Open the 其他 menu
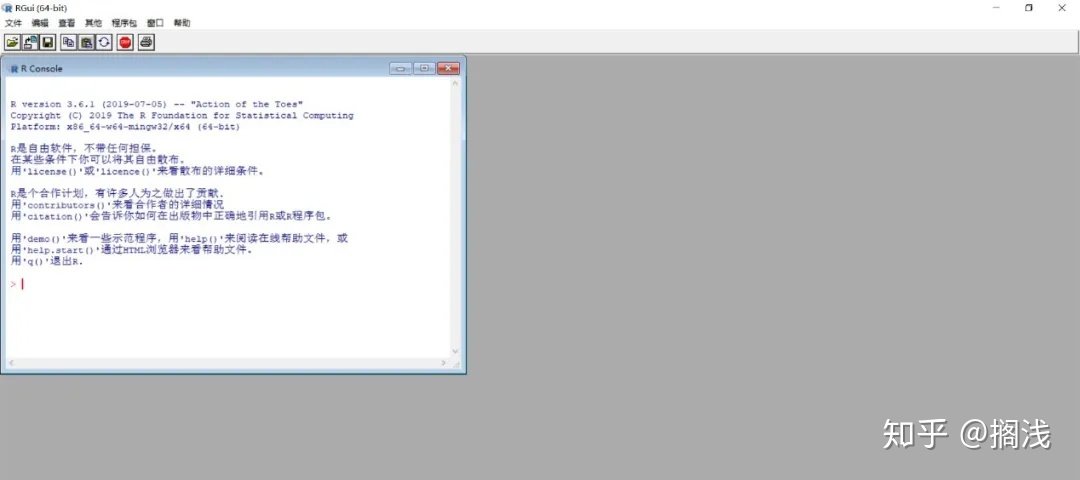Screen dimensions: 1080x480 point(93,23)
